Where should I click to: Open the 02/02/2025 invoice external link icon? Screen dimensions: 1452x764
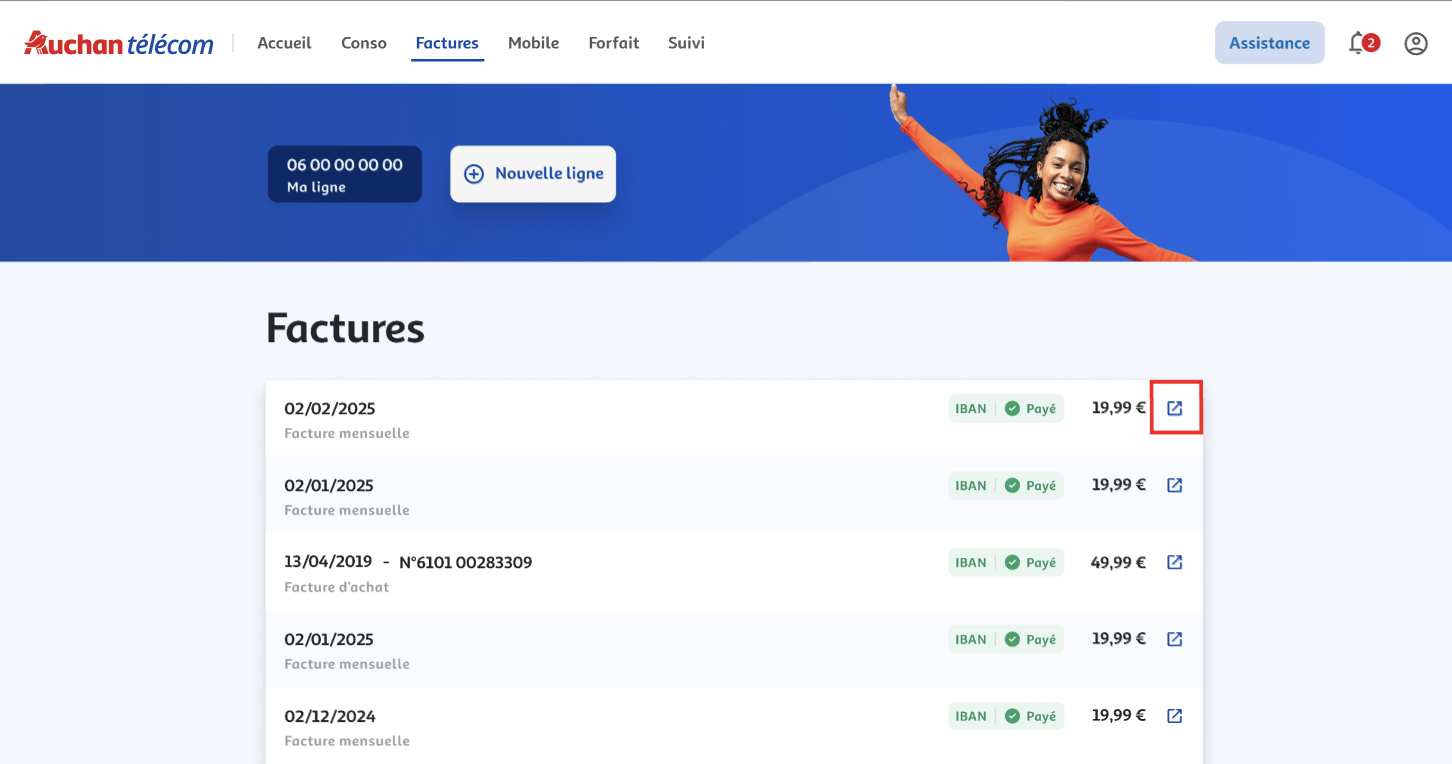(x=1175, y=408)
